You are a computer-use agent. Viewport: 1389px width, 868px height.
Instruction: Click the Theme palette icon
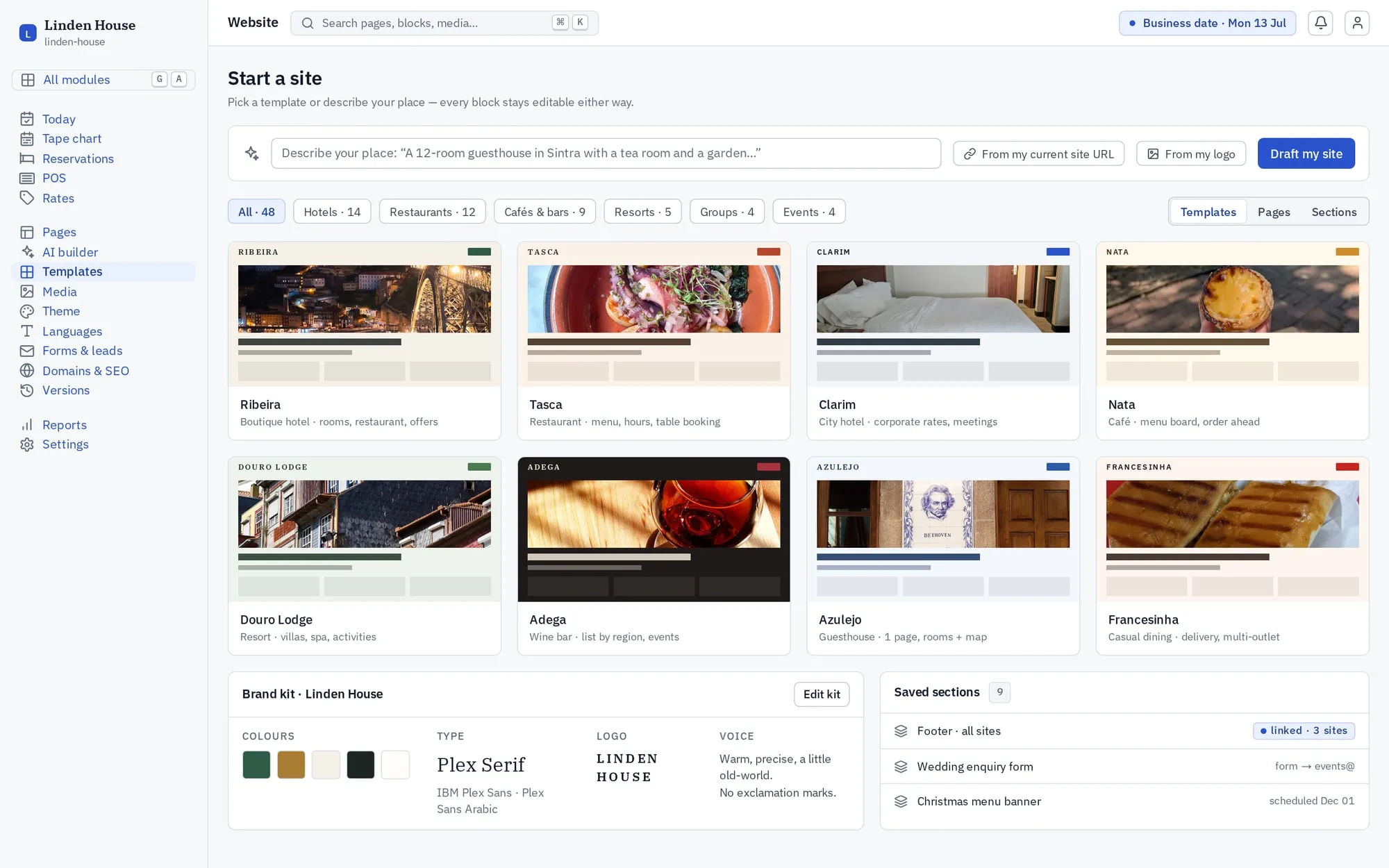pyautogui.click(x=27, y=311)
